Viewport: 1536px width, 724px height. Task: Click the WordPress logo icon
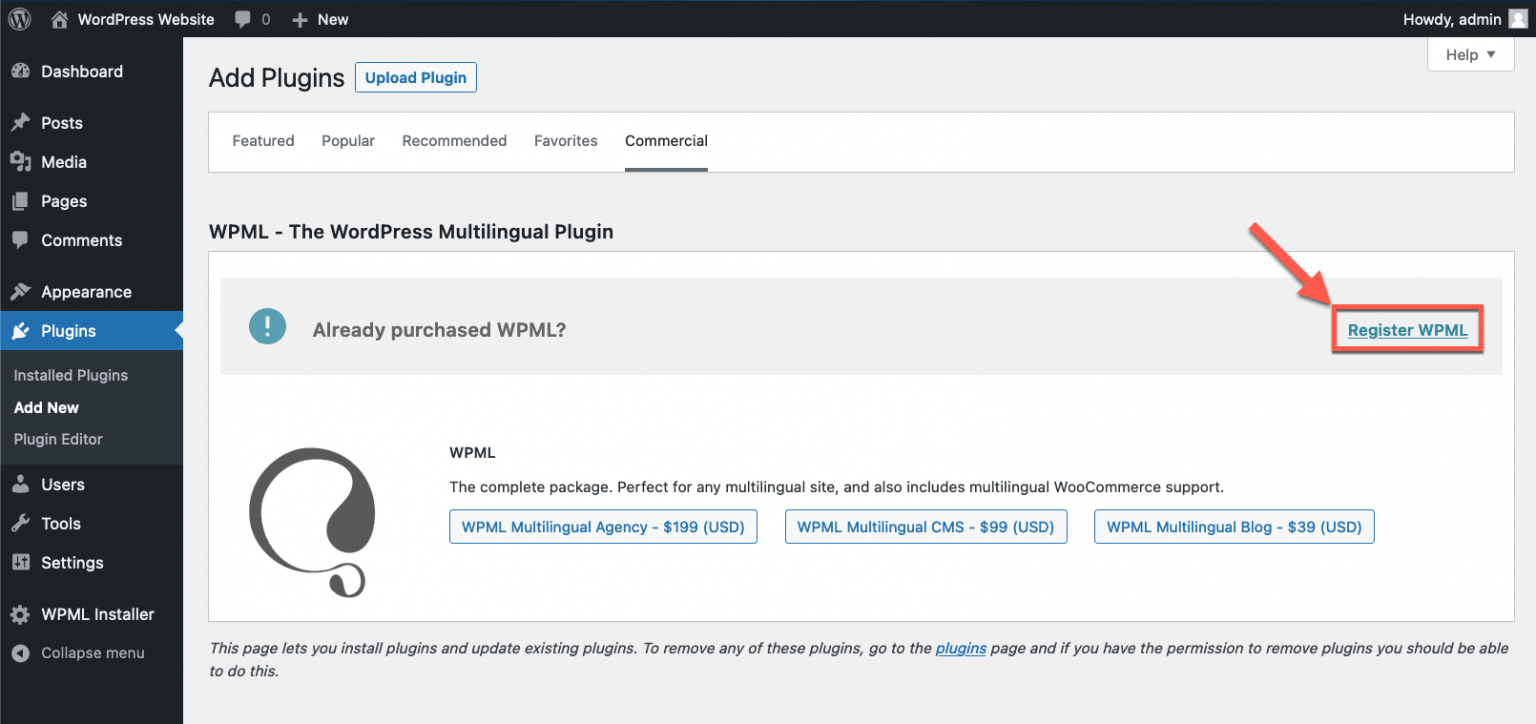click(19, 19)
